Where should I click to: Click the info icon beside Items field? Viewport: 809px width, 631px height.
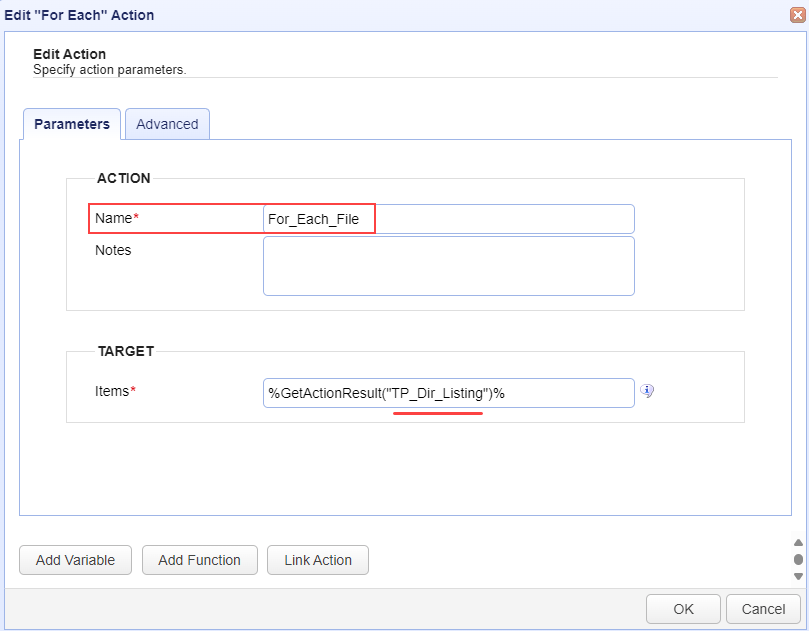point(647,391)
